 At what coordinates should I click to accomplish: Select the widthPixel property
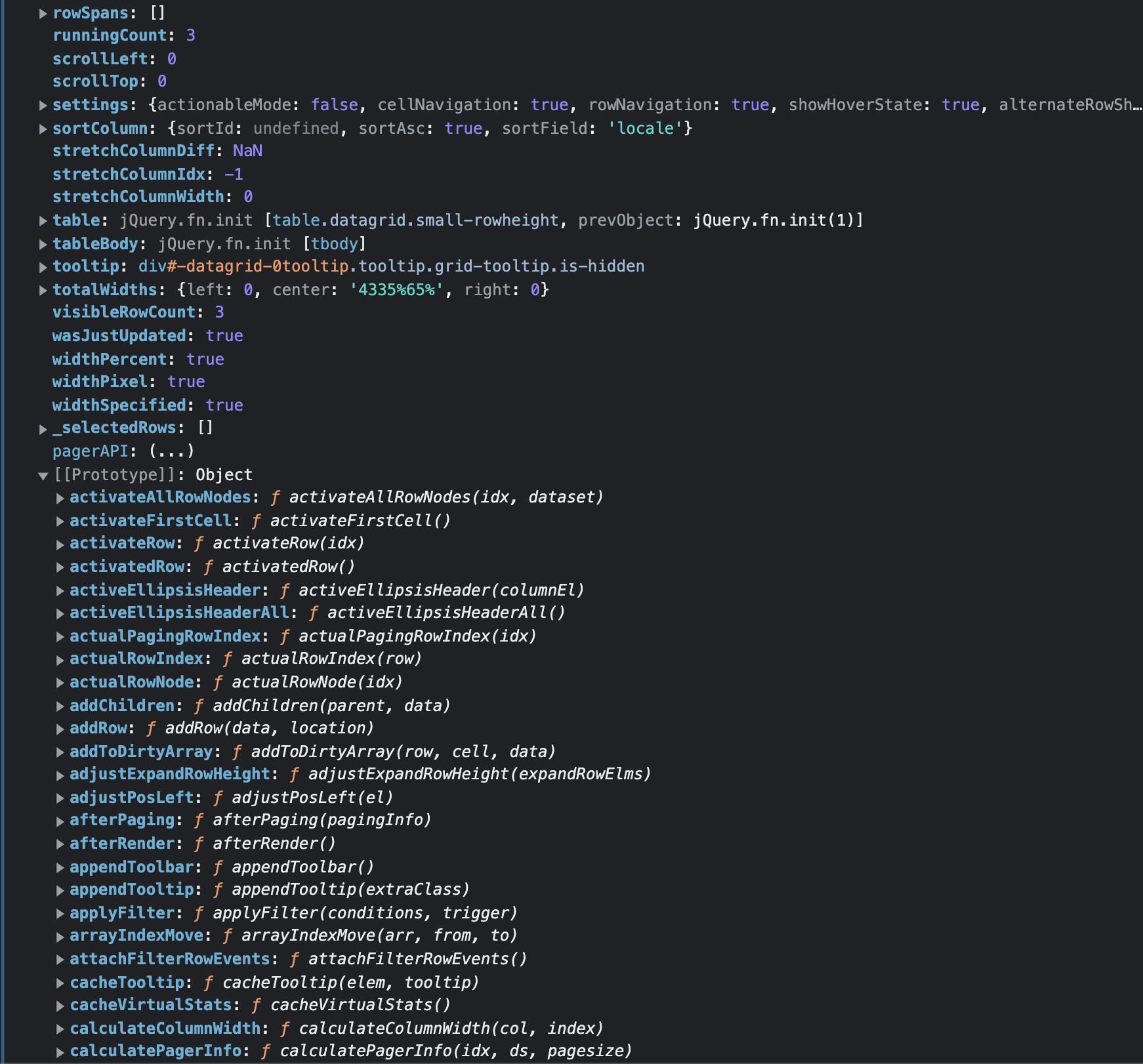100,382
